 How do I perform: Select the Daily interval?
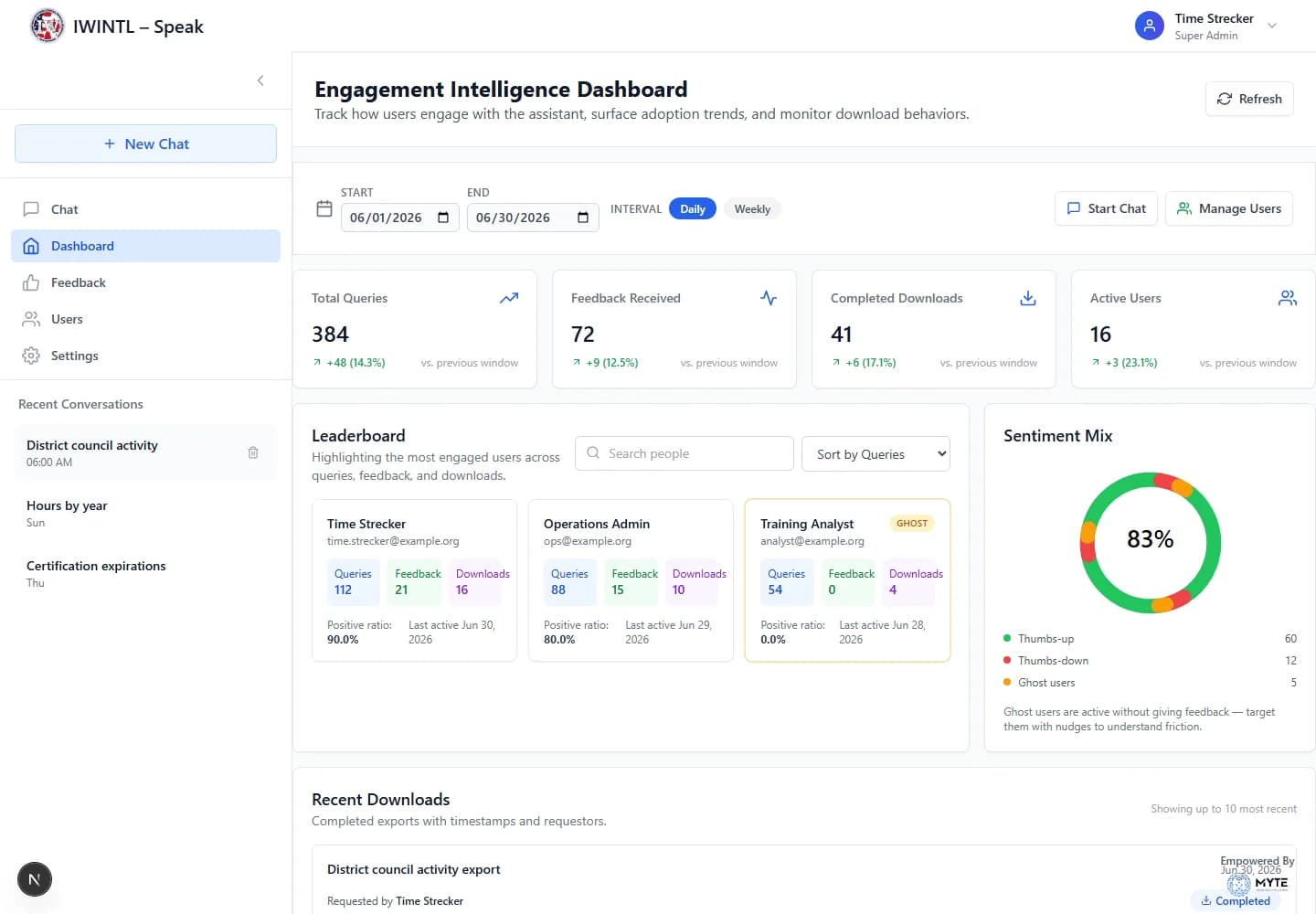[x=693, y=208]
